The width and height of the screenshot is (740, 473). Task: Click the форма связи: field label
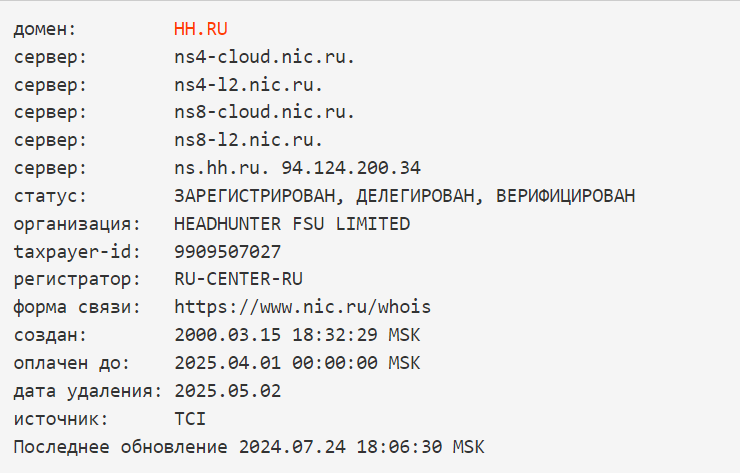pos(77,306)
